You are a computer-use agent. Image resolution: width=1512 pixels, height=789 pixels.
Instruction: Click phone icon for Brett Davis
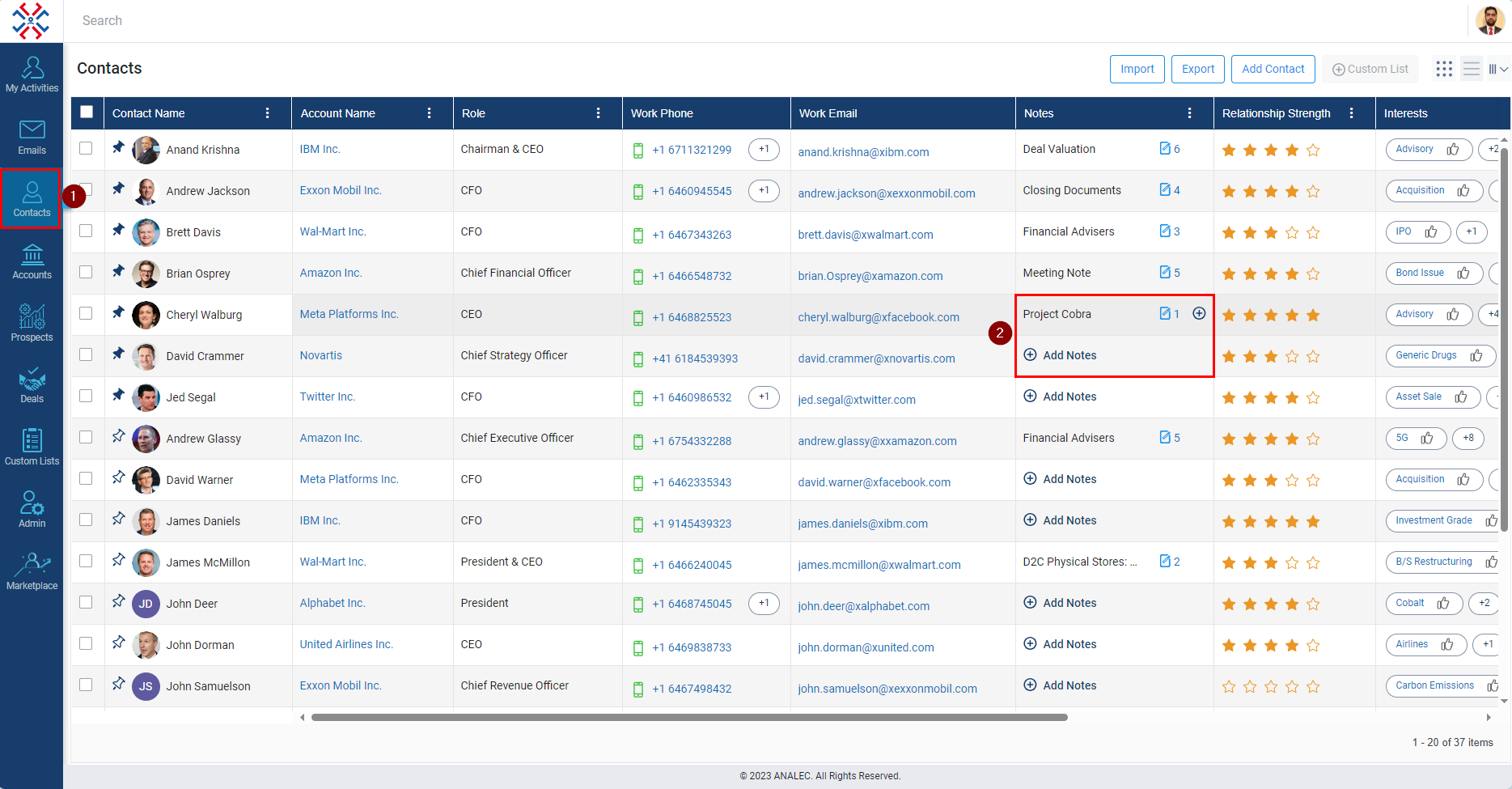click(x=638, y=235)
